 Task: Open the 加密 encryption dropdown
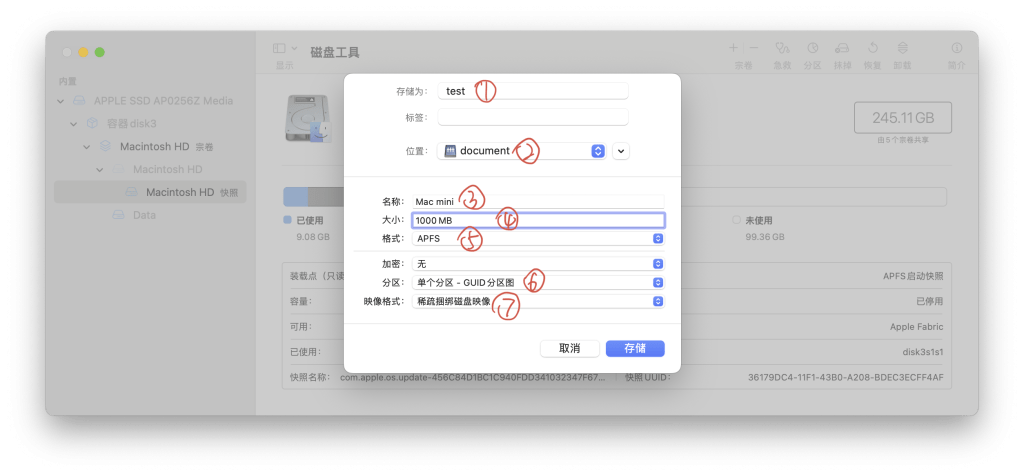[x=538, y=264]
